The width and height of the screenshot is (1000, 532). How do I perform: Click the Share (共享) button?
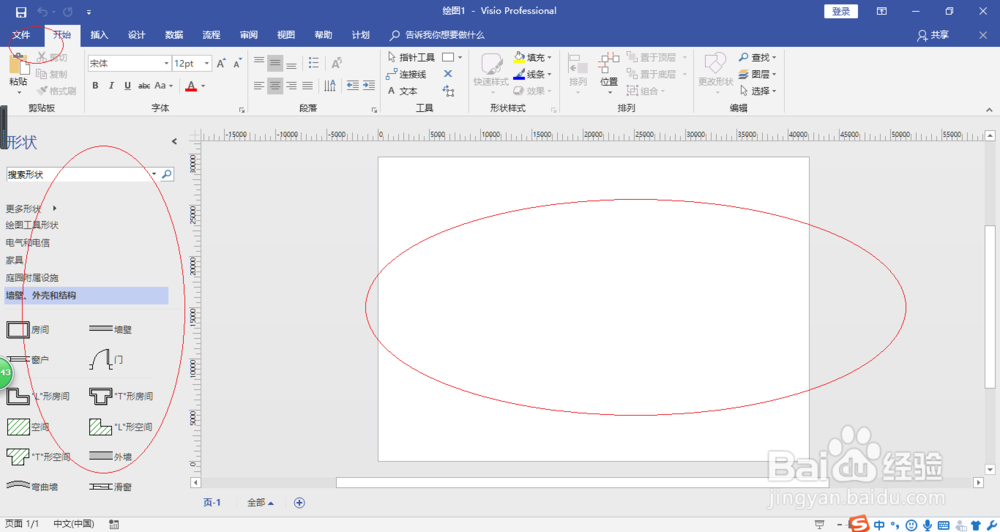(933, 35)
